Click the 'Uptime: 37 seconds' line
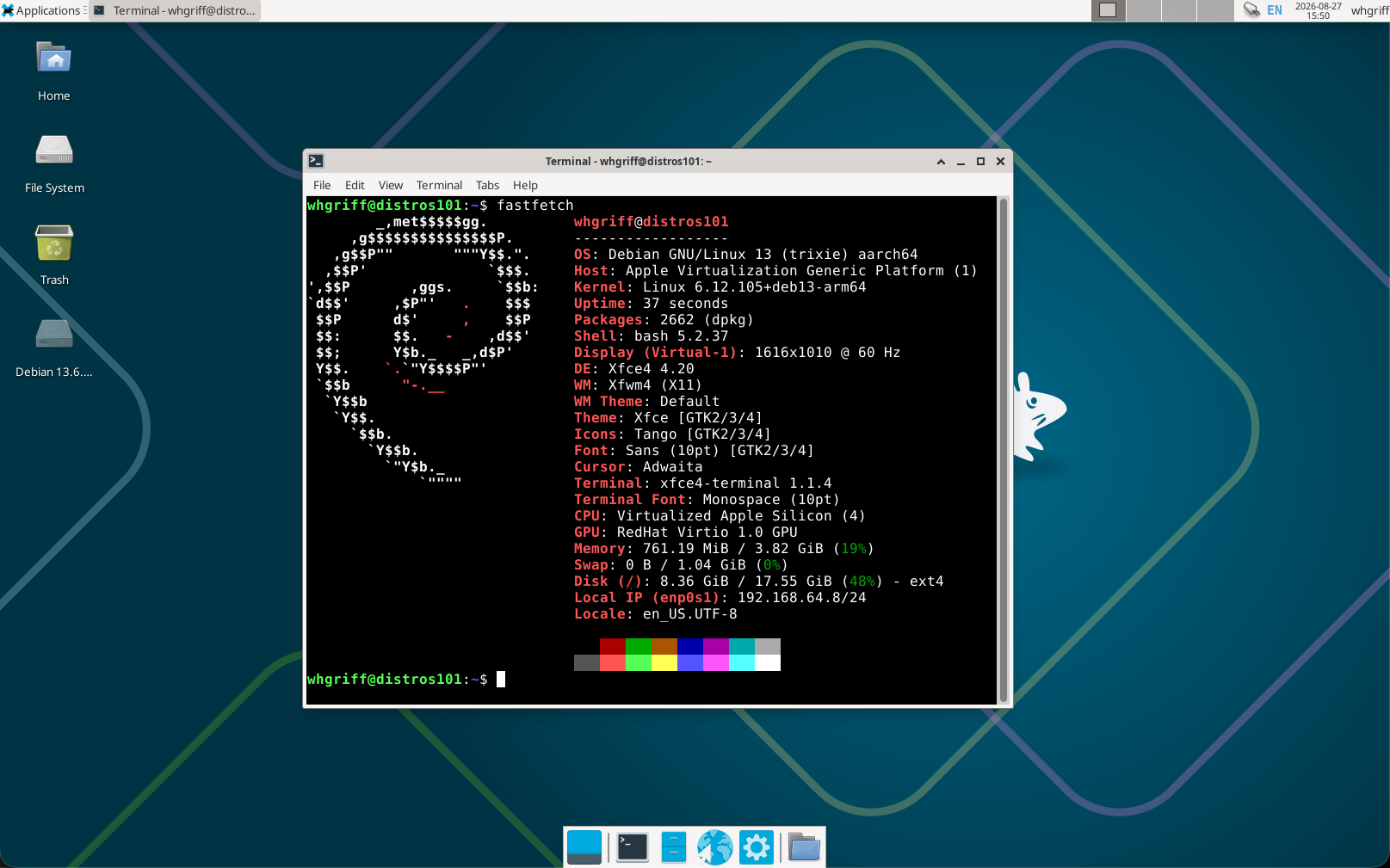Image resolution: width=1390 pixels, height=868 pixels. 652,303
